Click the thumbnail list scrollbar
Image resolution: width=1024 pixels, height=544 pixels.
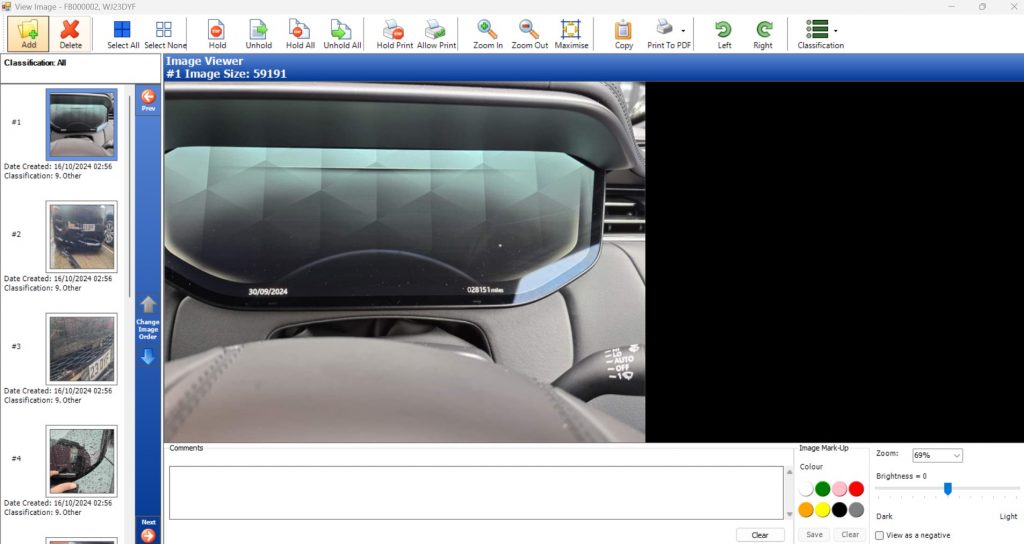coord(129,196)
